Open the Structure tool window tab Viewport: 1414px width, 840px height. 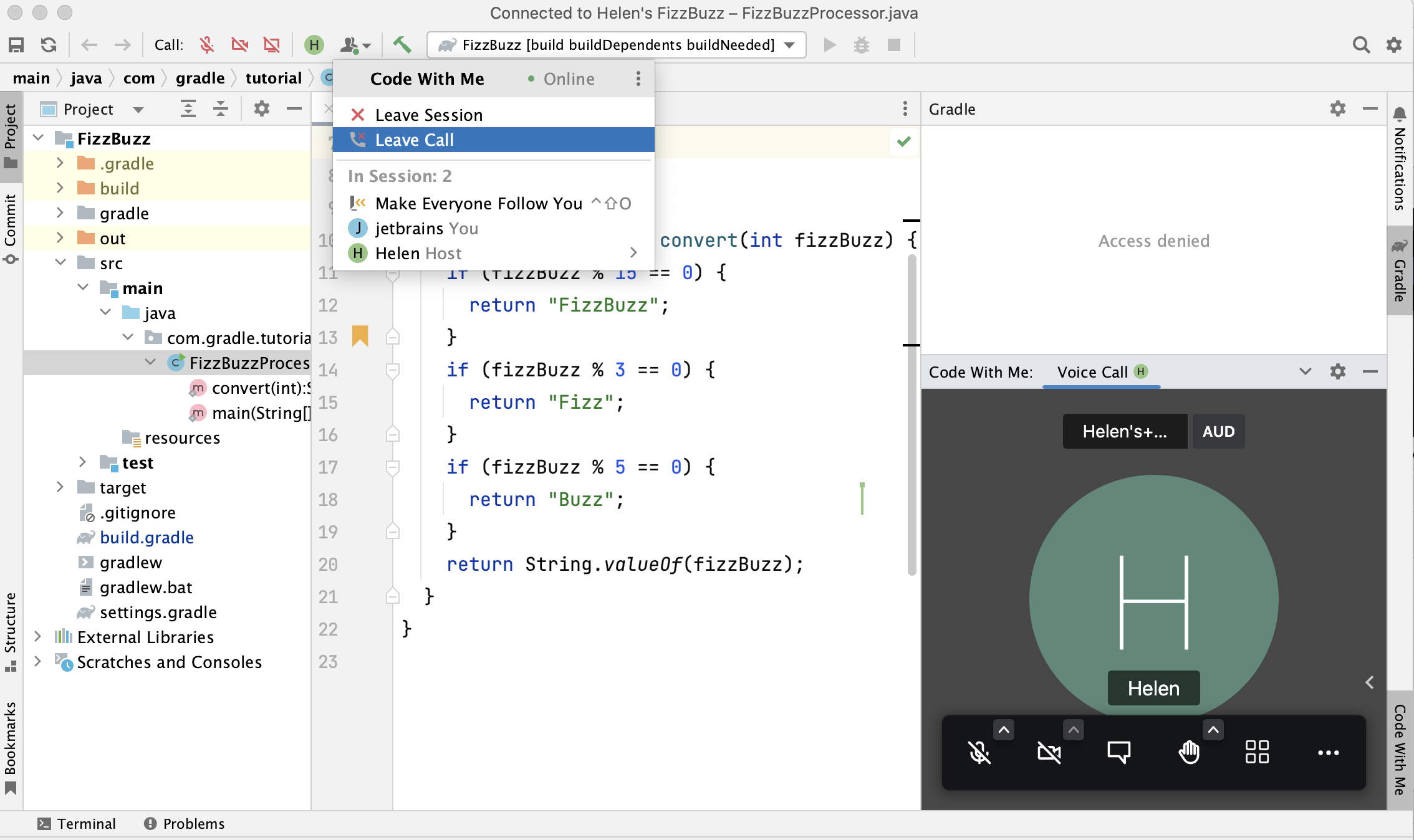11,631
